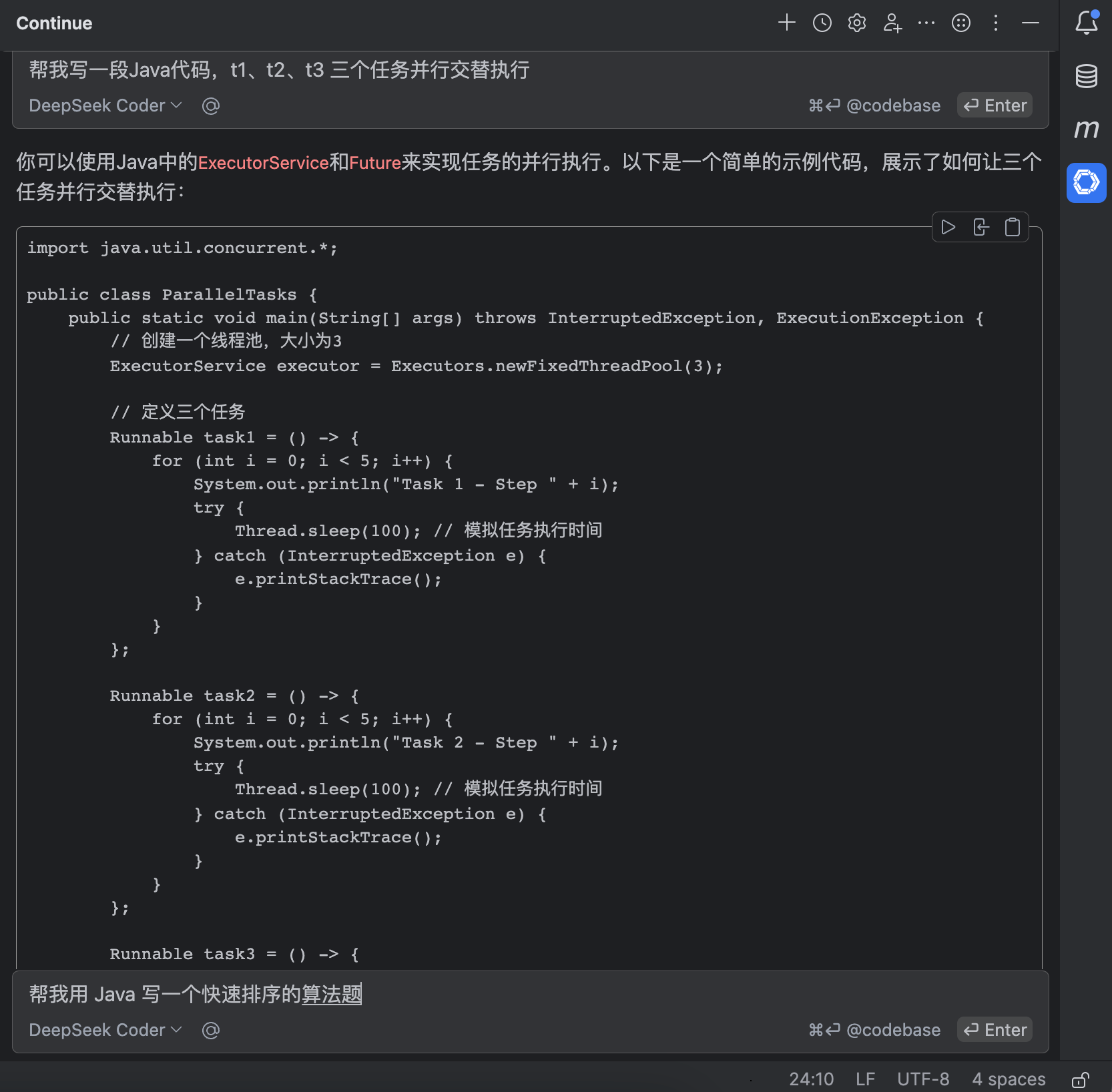Open Continue settings gear
The image size is (1112, 1092).
857,23
